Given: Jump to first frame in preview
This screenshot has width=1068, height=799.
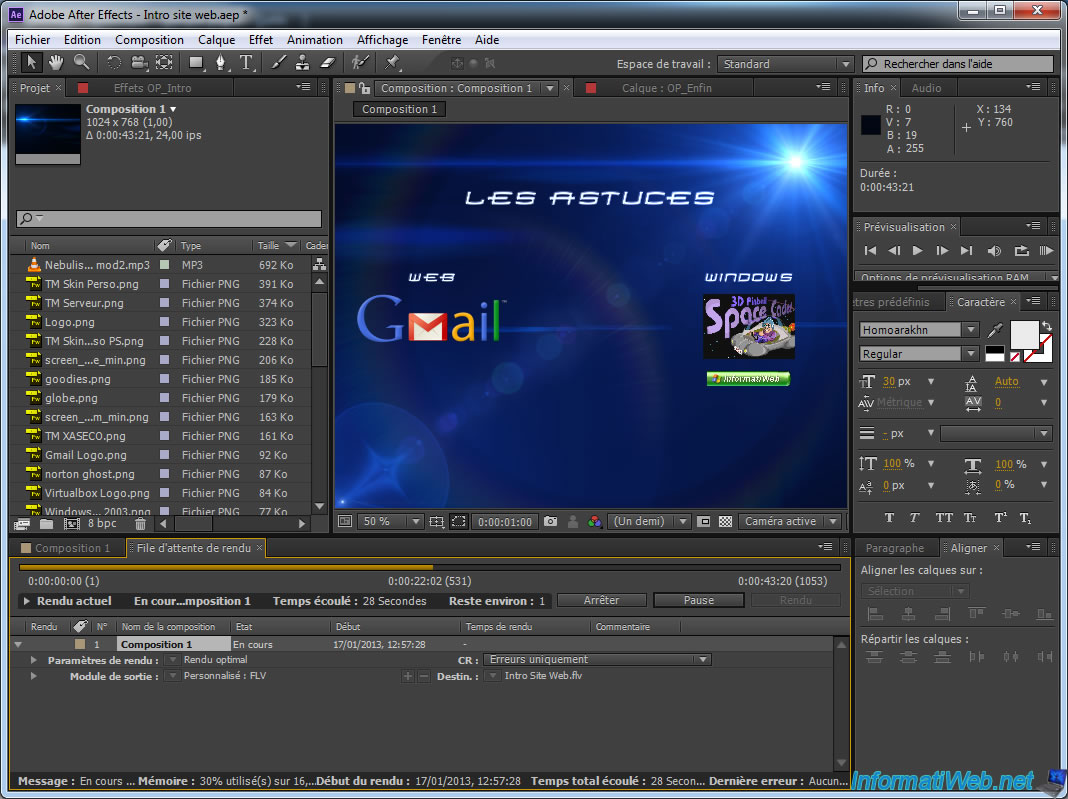Looking at the screenshot, I should (x=870, y=251).
